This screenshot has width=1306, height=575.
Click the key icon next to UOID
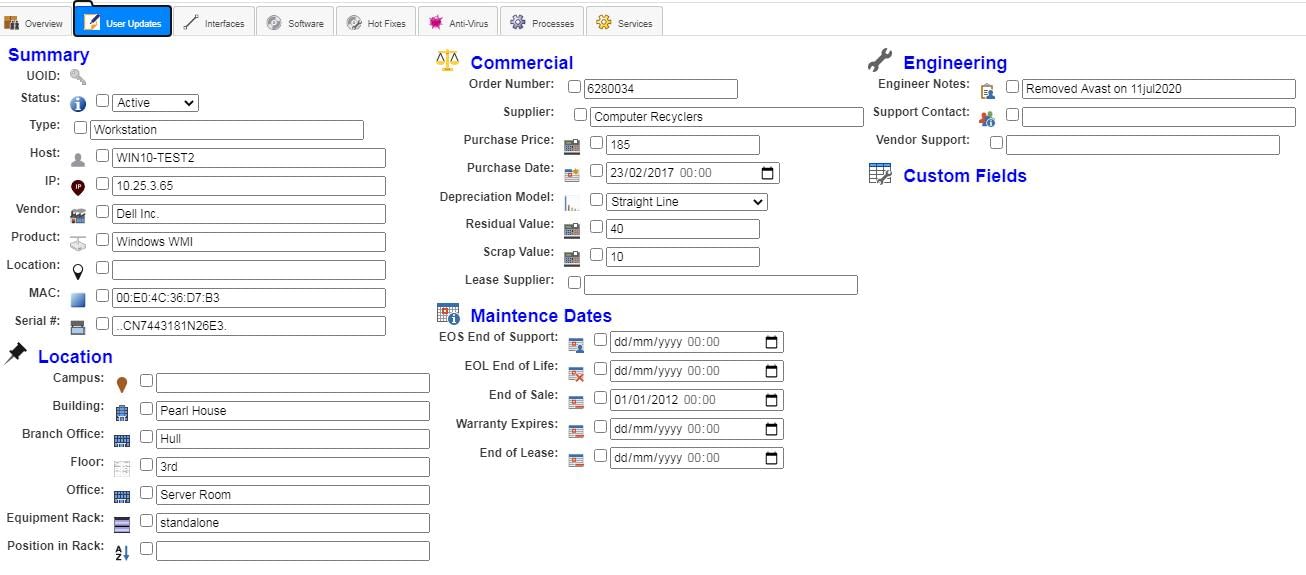[x=78, y=77]
